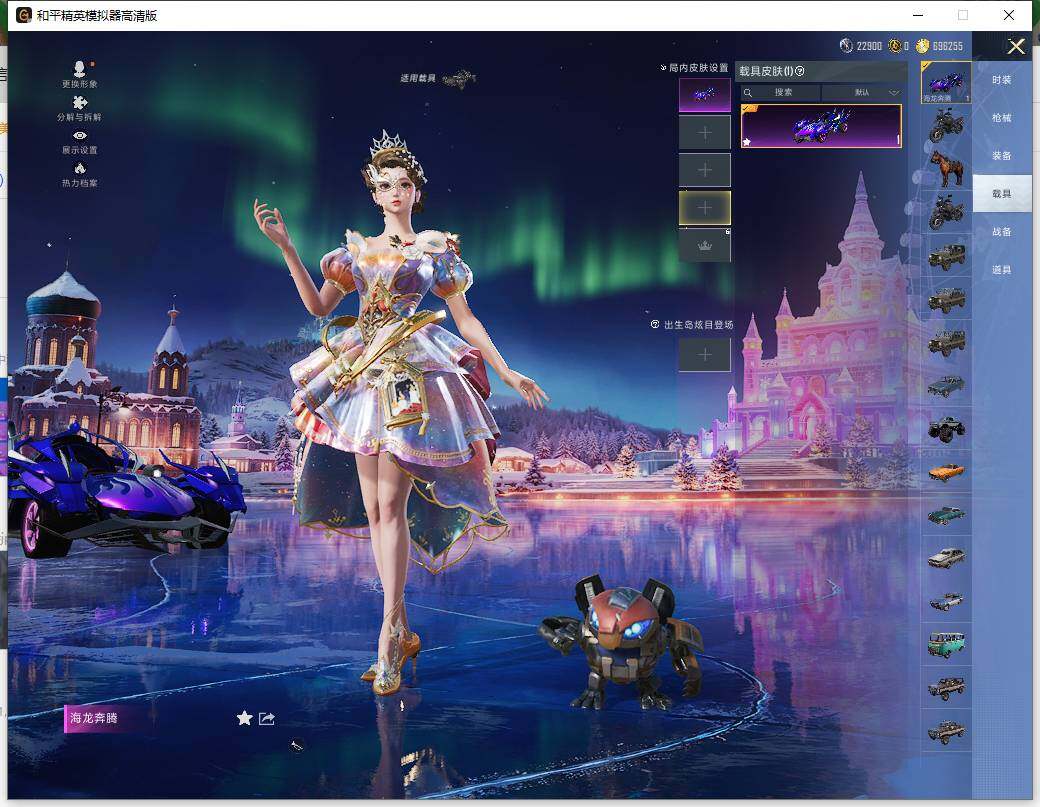Image resolution: width=1040 pixels, height=807 pixels.
Task: Click the gold coin icon beside 696255
Action: pos(922,46)
